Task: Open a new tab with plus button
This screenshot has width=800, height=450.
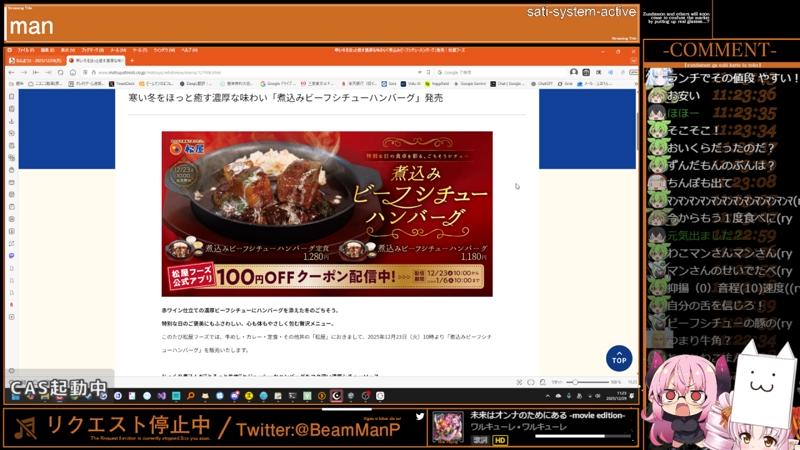Action: 132,61
